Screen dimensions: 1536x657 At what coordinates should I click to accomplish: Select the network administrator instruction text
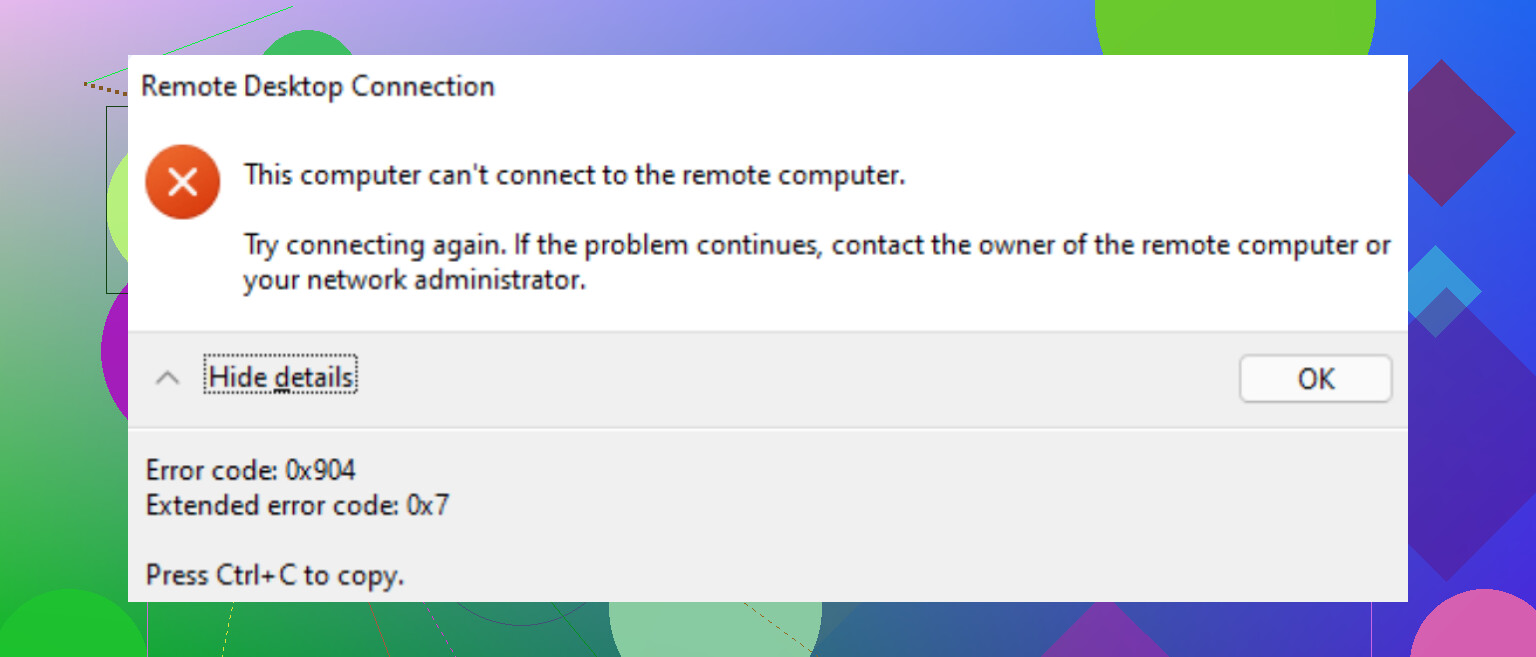pyautogui.click(x=700, y=262)
